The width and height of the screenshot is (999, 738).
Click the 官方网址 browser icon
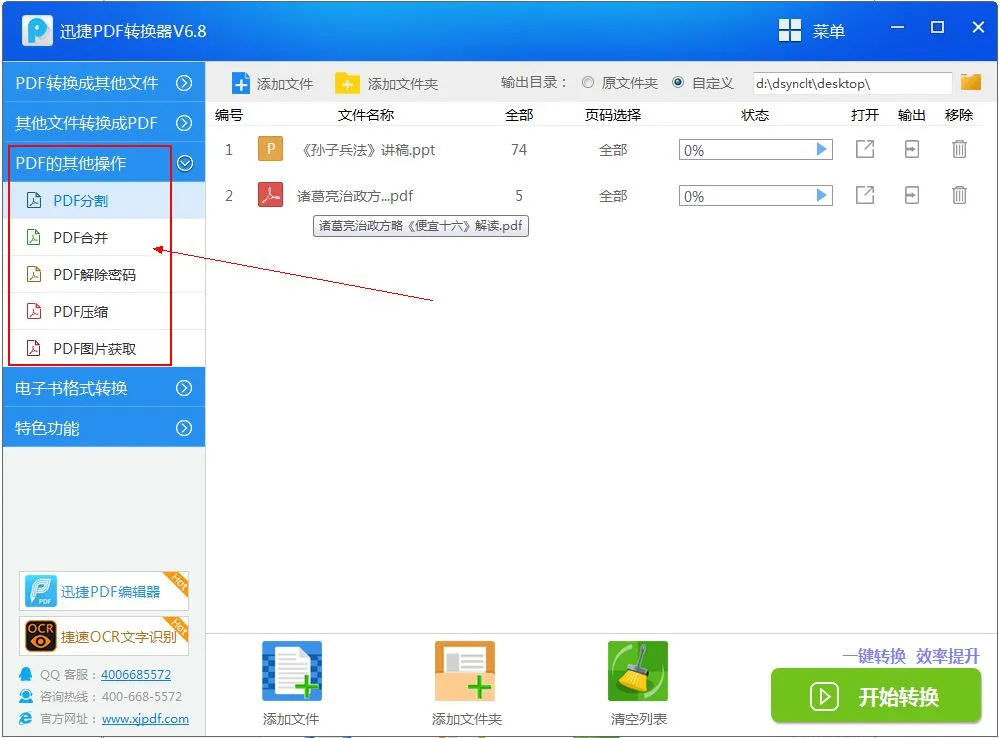[25, 718]
